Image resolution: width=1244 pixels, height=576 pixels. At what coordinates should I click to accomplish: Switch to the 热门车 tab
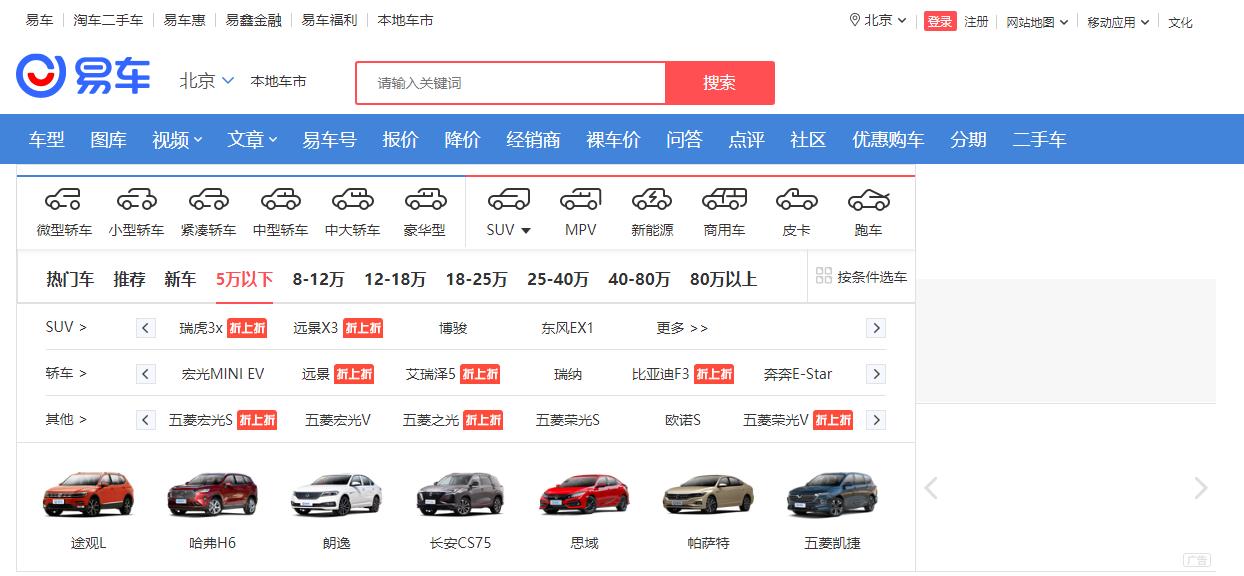(70, 279)
